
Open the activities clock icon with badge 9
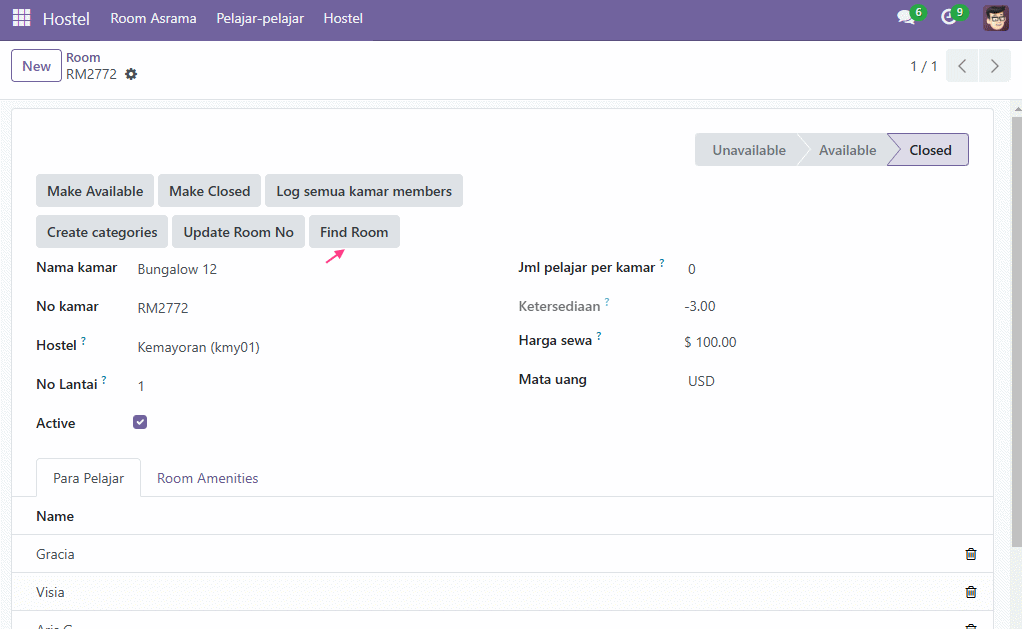952,16
